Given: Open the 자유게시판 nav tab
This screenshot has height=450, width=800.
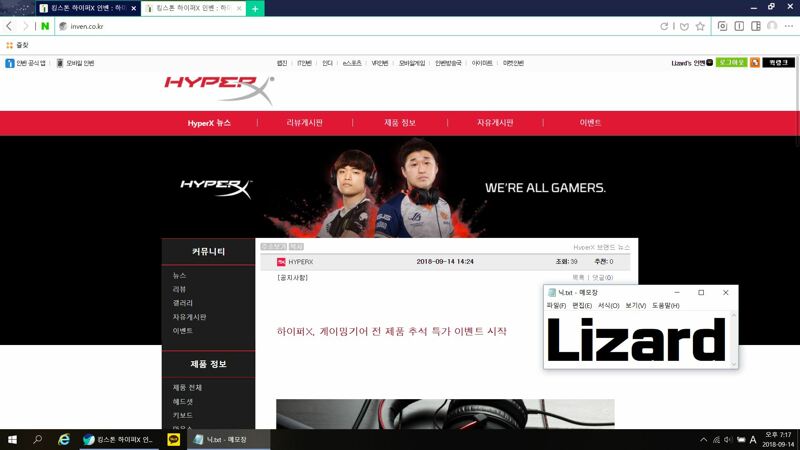Looking at the screenshot, I should point(495,123).
